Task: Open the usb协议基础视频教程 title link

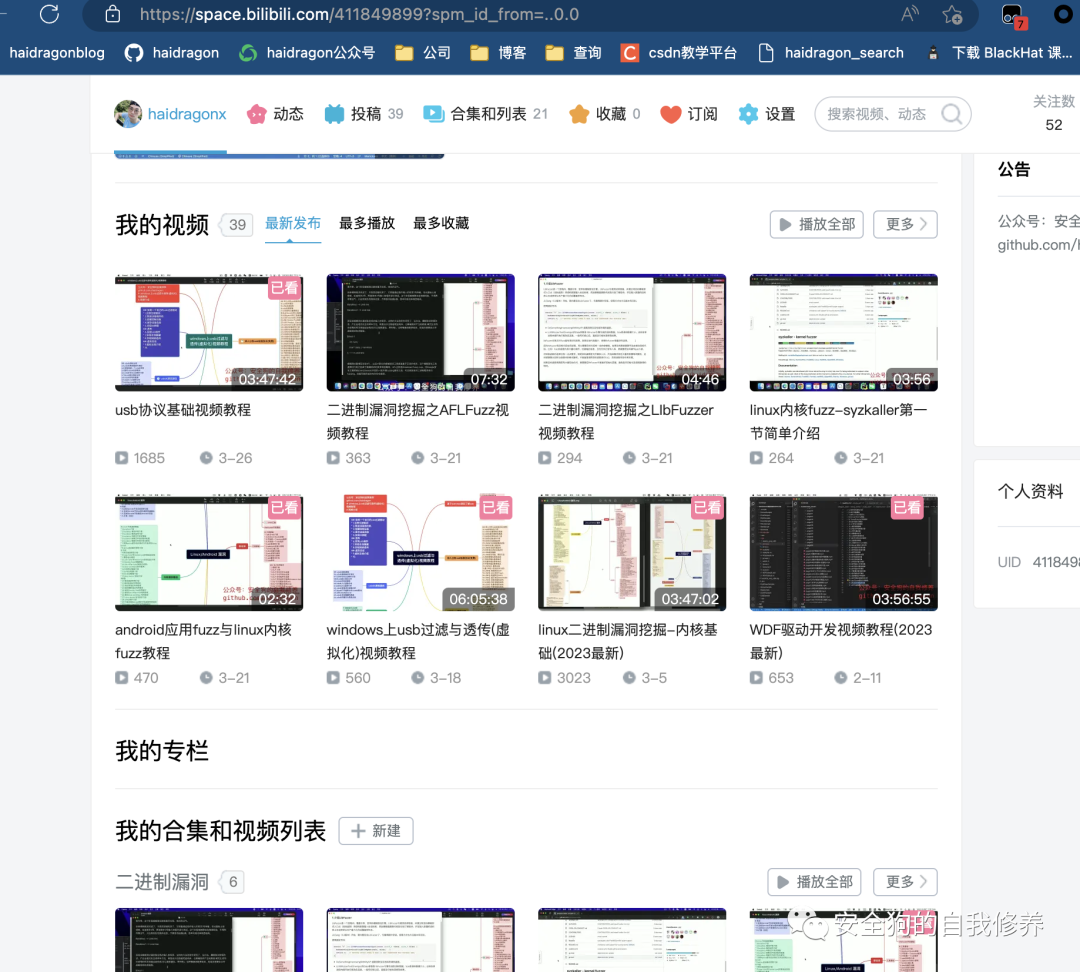Action: point(183,410)
